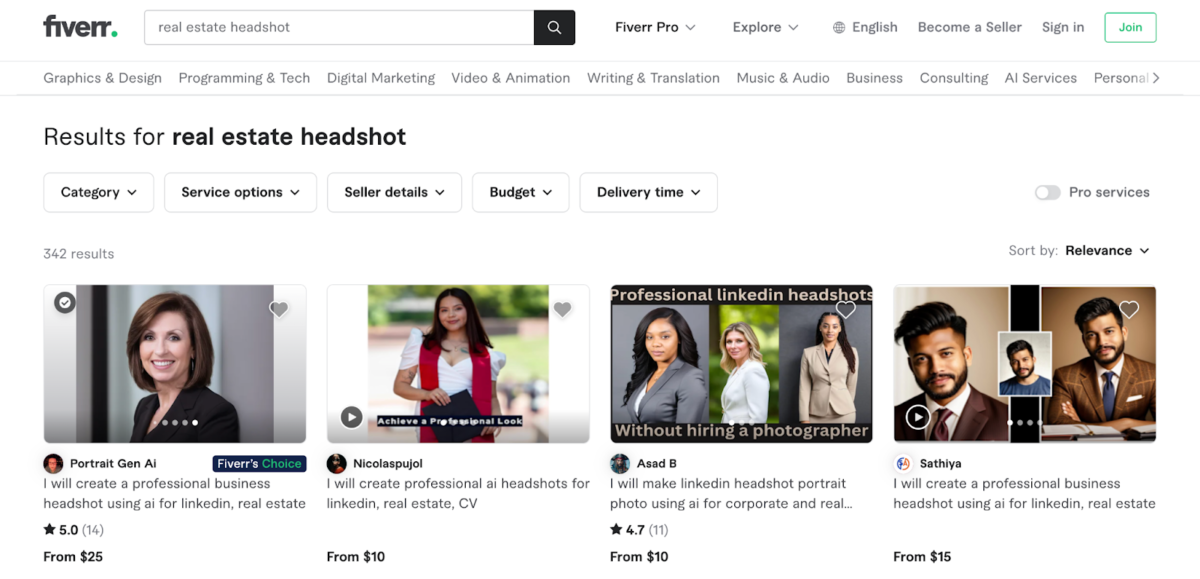Open the Category filter dropdown
The image size is (1200, 579).
pyautogui.click(x=98, y=192)
